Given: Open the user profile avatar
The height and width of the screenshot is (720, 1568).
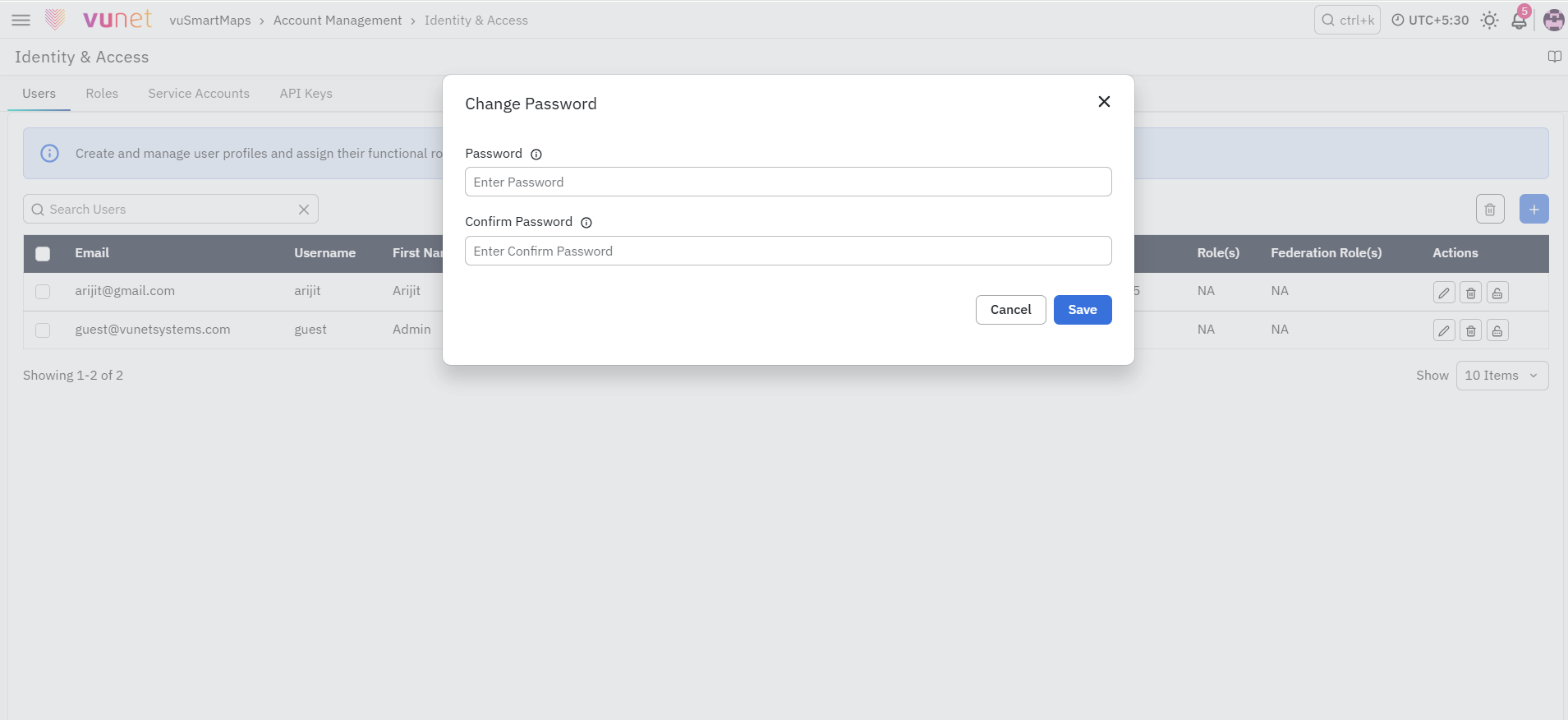Looking at the screenshot, I should 1553,21.
